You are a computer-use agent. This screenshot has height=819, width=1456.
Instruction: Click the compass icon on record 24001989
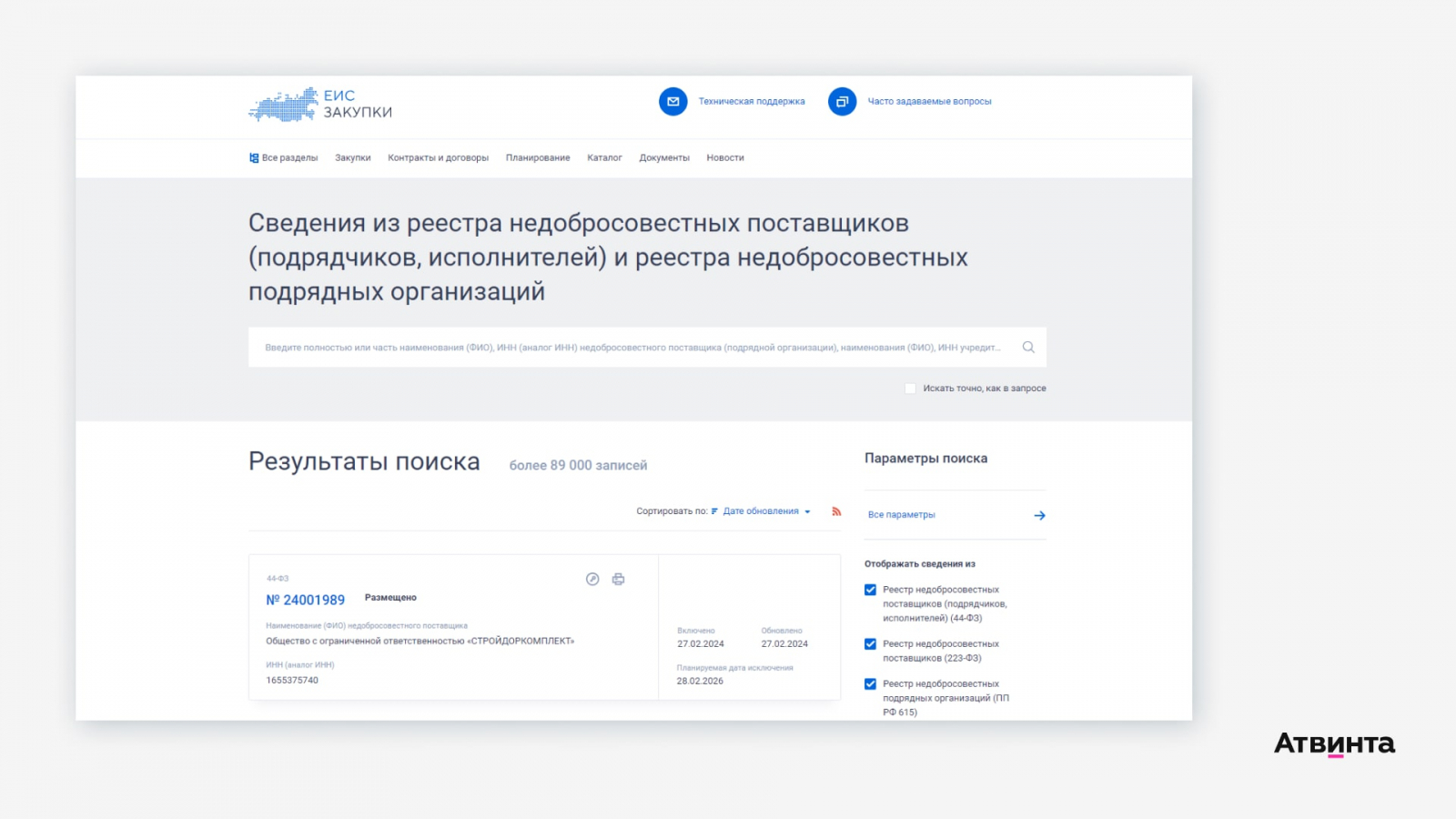592,579
